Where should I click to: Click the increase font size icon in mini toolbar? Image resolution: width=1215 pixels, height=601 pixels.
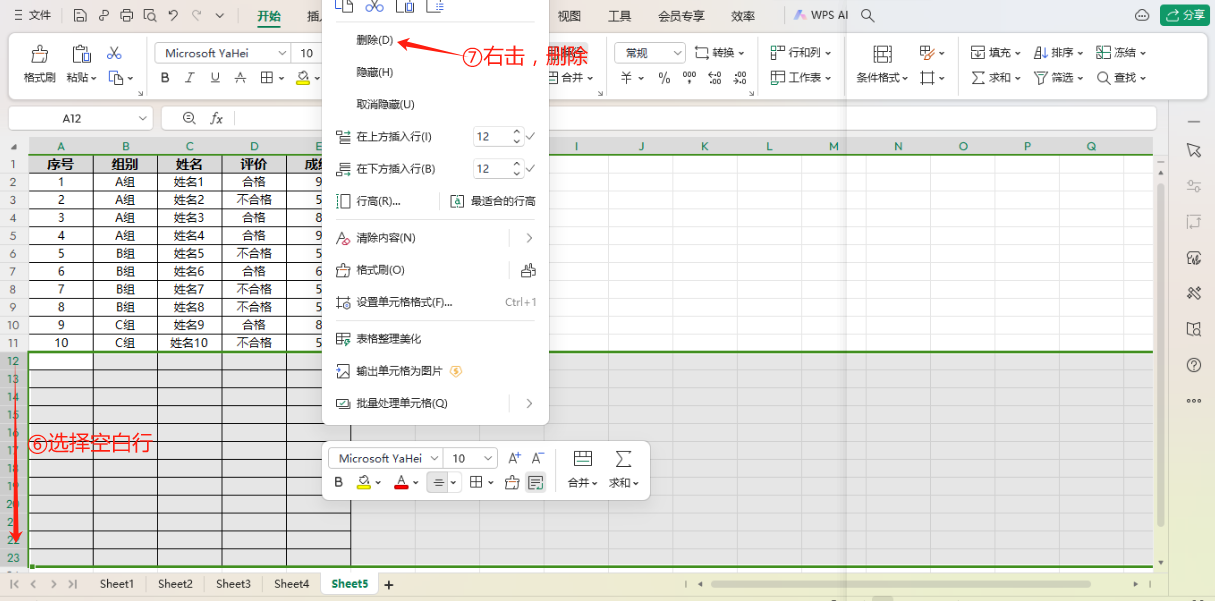pyautogui.click(x=515, y=458)
